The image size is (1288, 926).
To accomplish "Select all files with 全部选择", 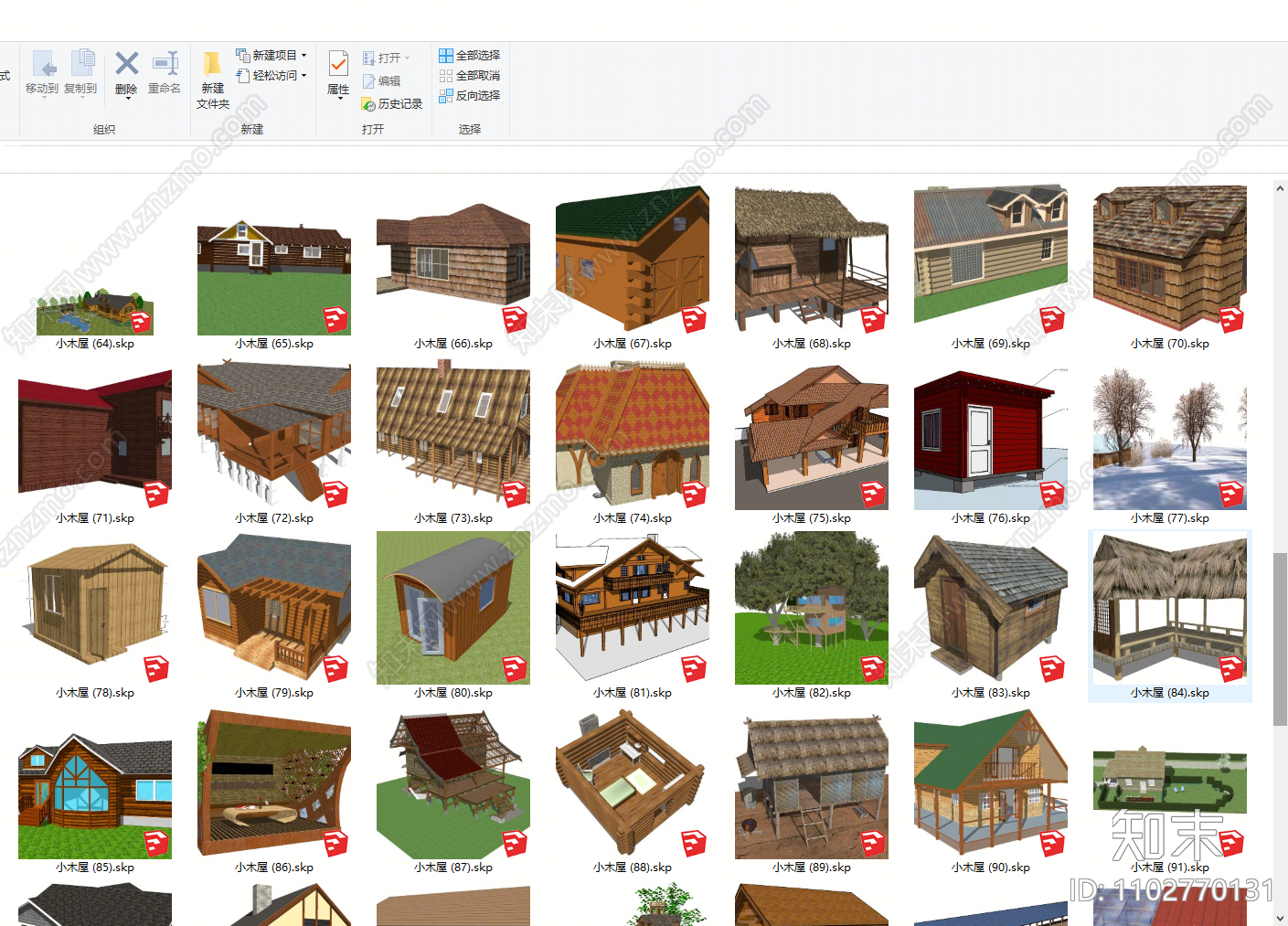I will pyautogui.click(x=469, y=56).
